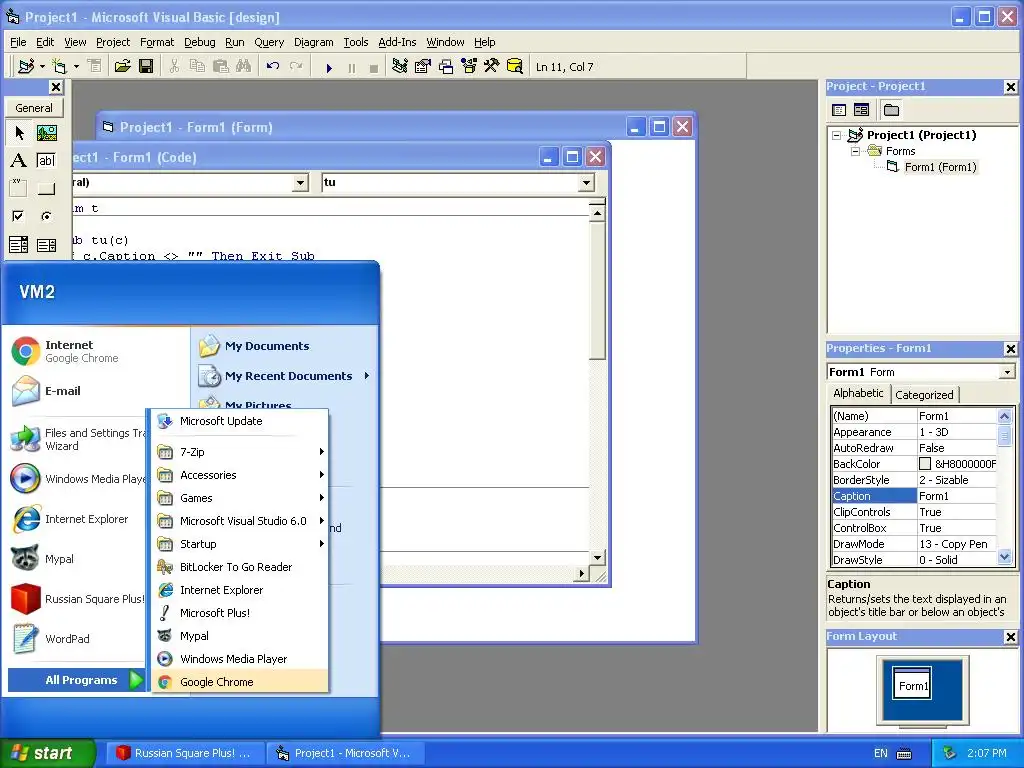Select the PictureBox control in the toolbox

[x=46, y=133]
